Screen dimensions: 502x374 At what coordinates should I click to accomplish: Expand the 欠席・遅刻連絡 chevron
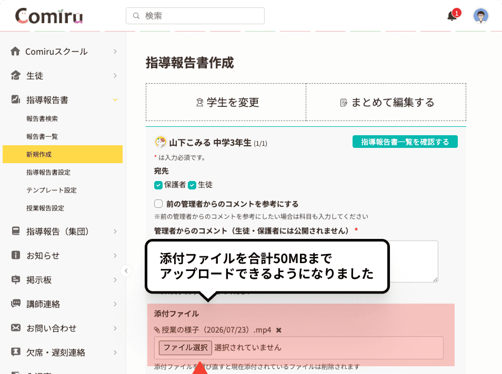(115, 352)
